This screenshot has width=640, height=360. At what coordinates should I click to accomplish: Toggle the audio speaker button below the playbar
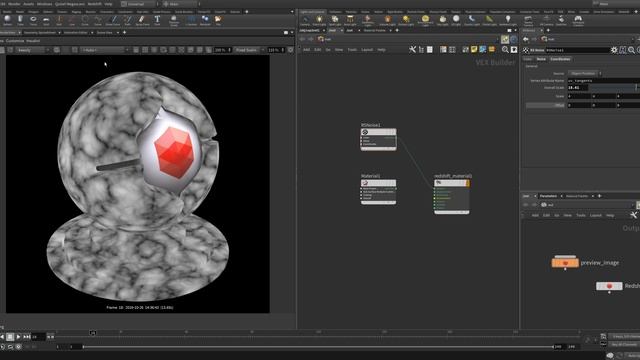pyautogui.click(x=2, y=347)
